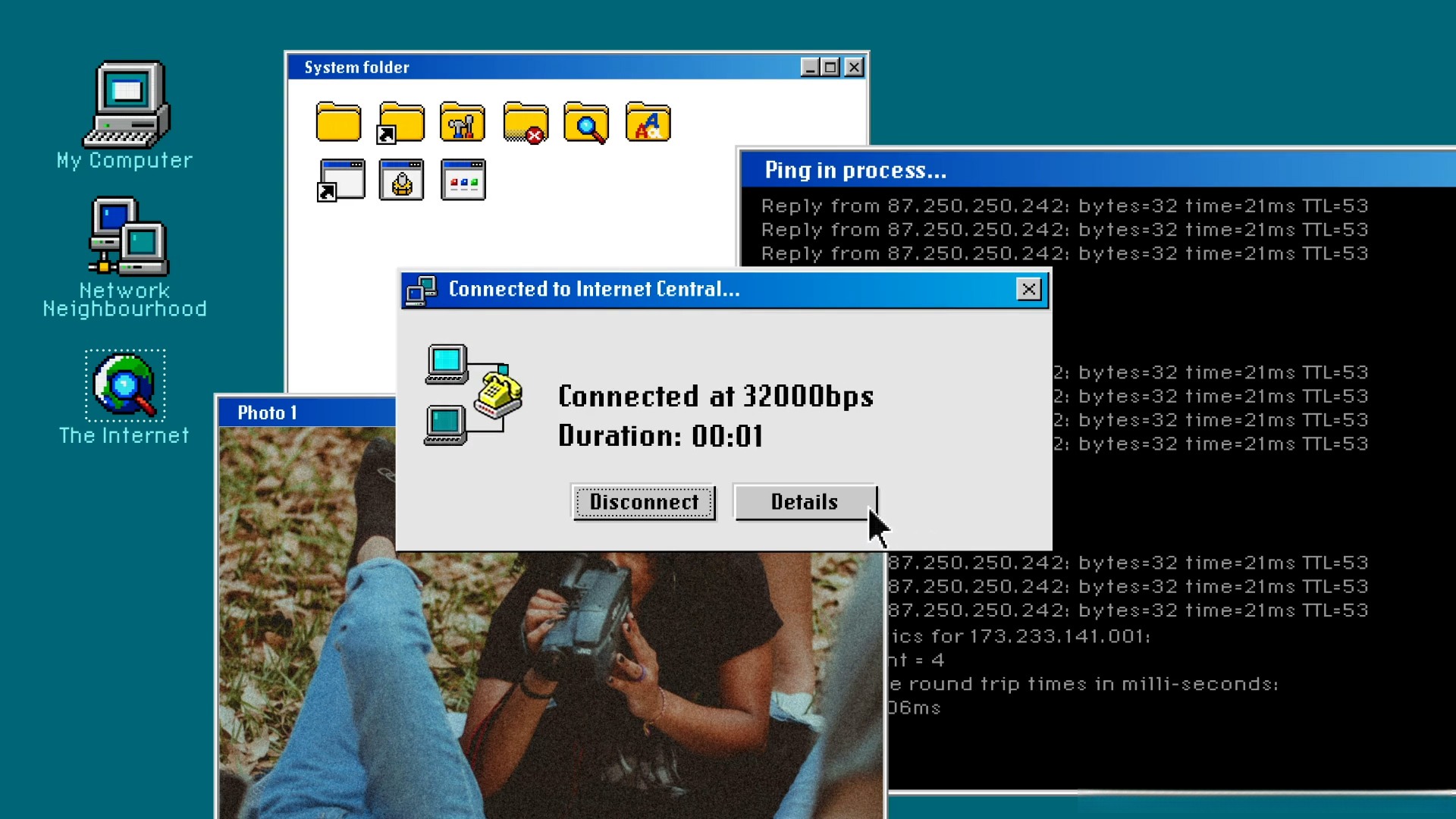Image resolution: width=1456 pixels, height=819 pixels.
Task: Click the Details button
Action: click(x=804, y=501)
